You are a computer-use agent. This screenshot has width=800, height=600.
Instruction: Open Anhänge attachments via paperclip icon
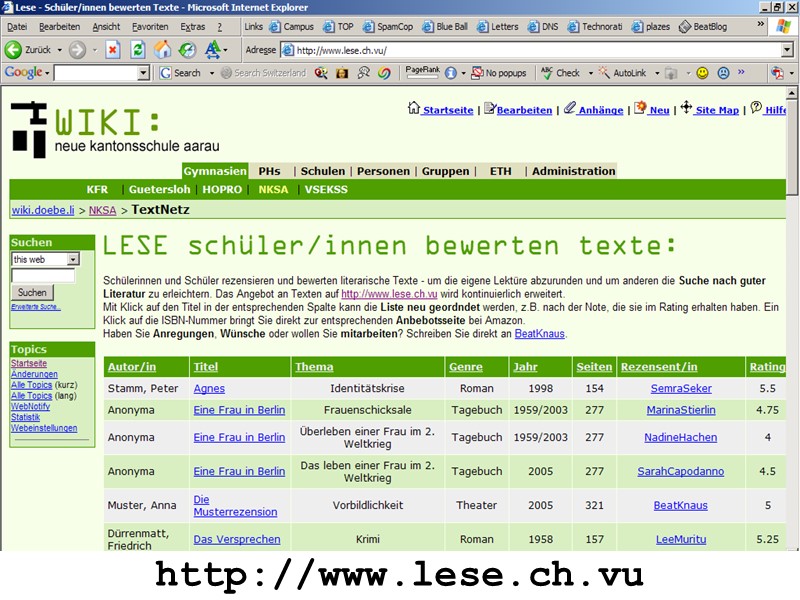(568, 108)
